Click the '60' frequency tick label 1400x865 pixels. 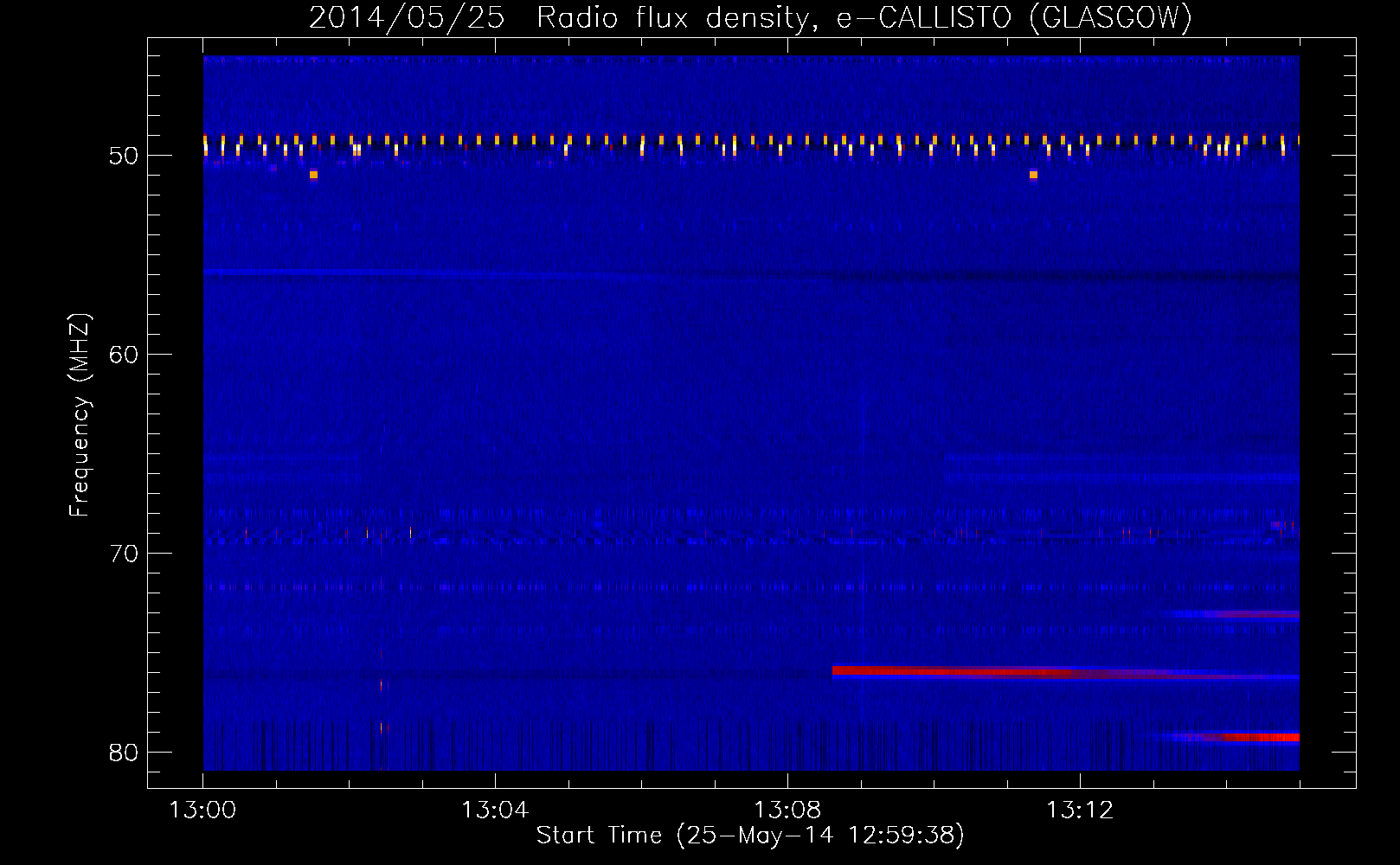[x=124, y=355]
